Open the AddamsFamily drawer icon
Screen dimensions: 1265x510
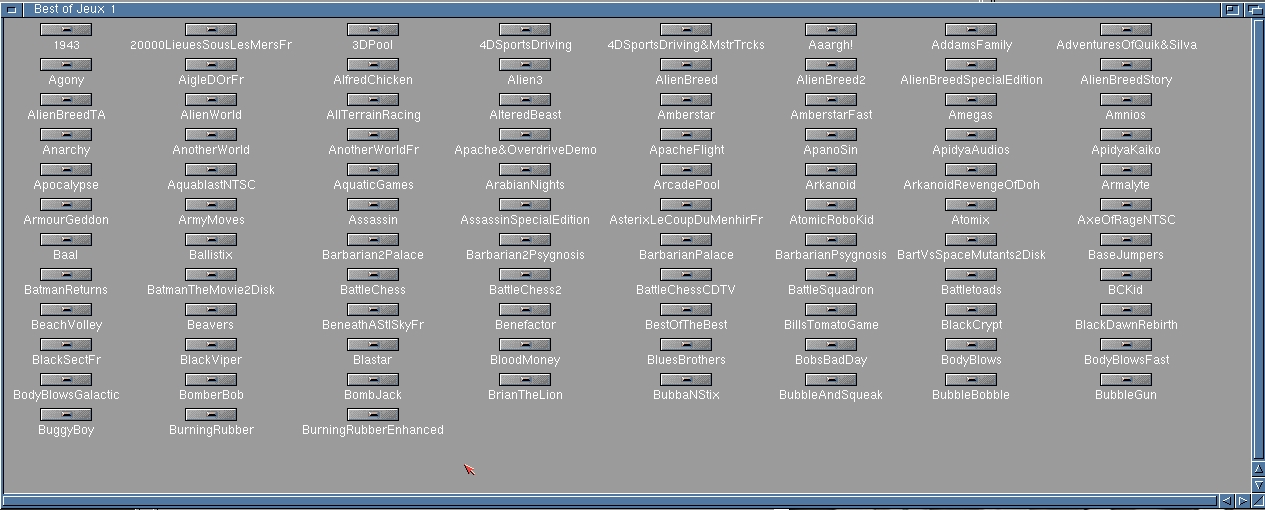[x=971, y=30]
